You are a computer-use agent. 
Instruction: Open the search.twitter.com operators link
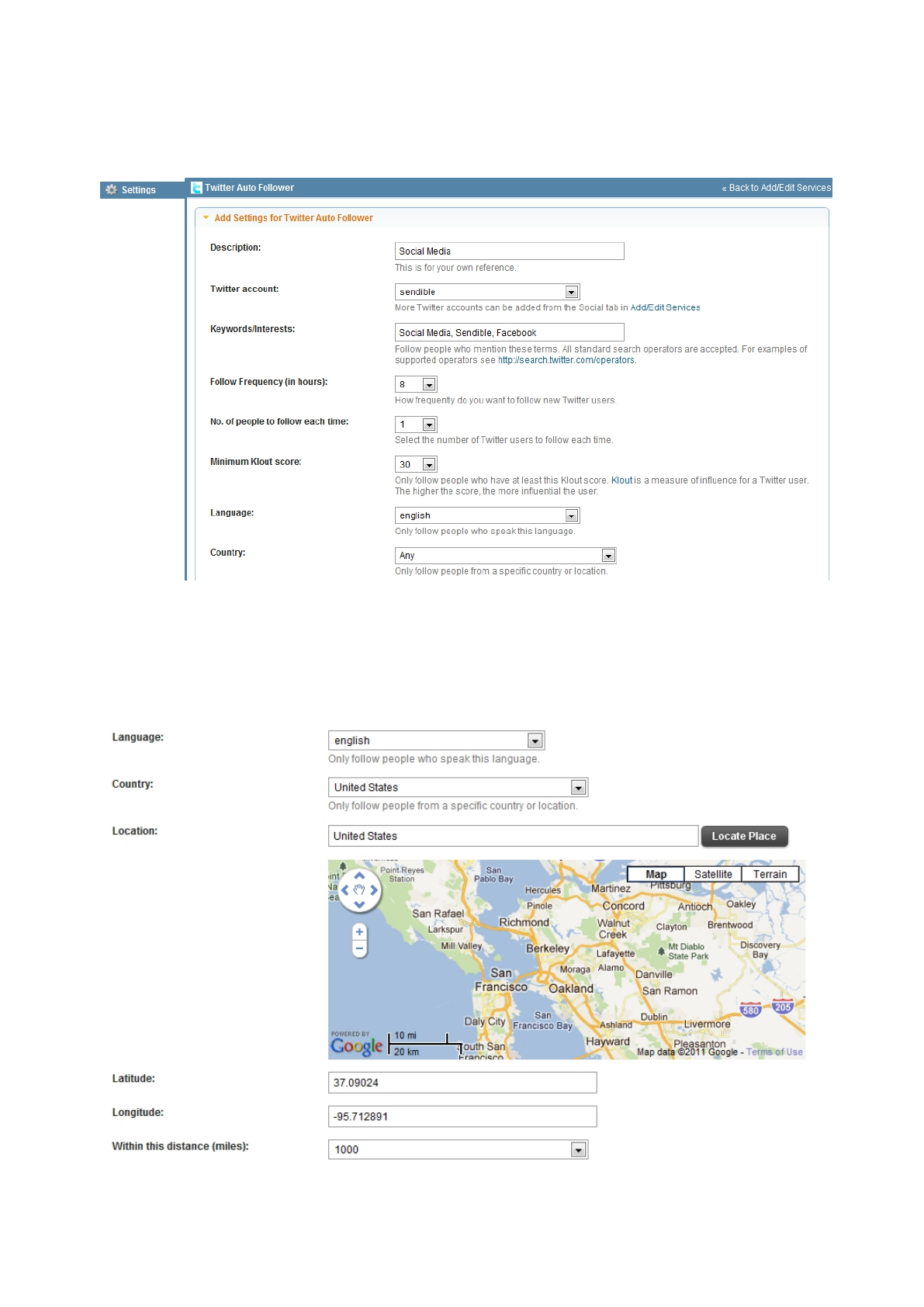point(566,360)
